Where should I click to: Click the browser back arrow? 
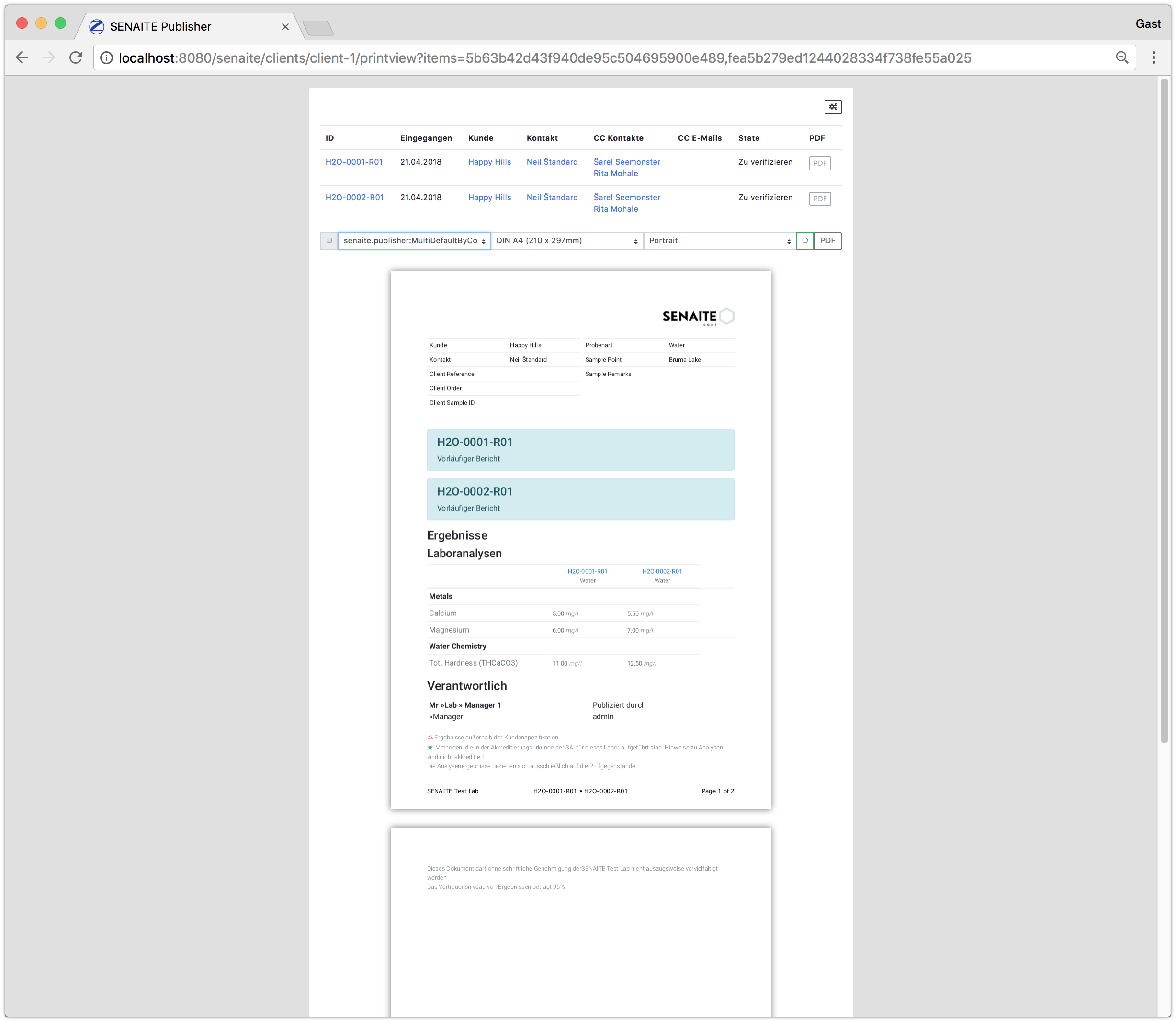22,57
